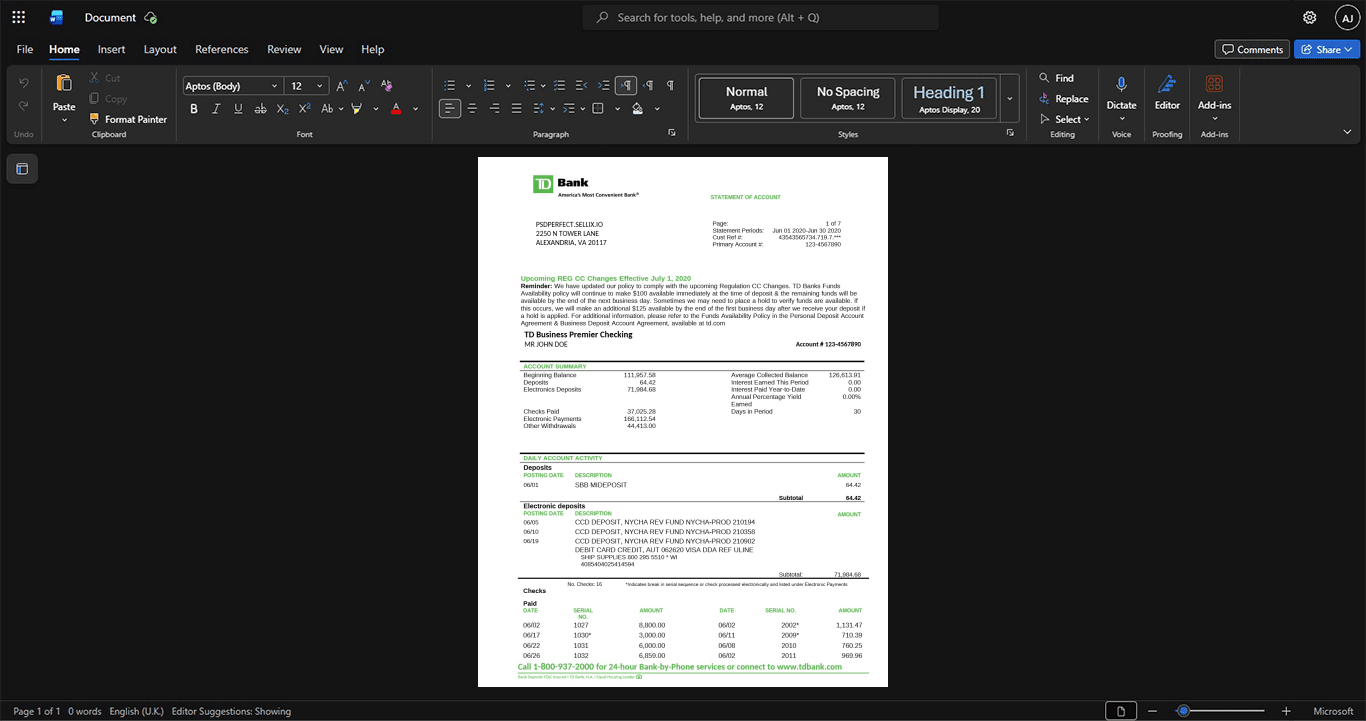Align paragraph to the right

(x=494, y=108)
